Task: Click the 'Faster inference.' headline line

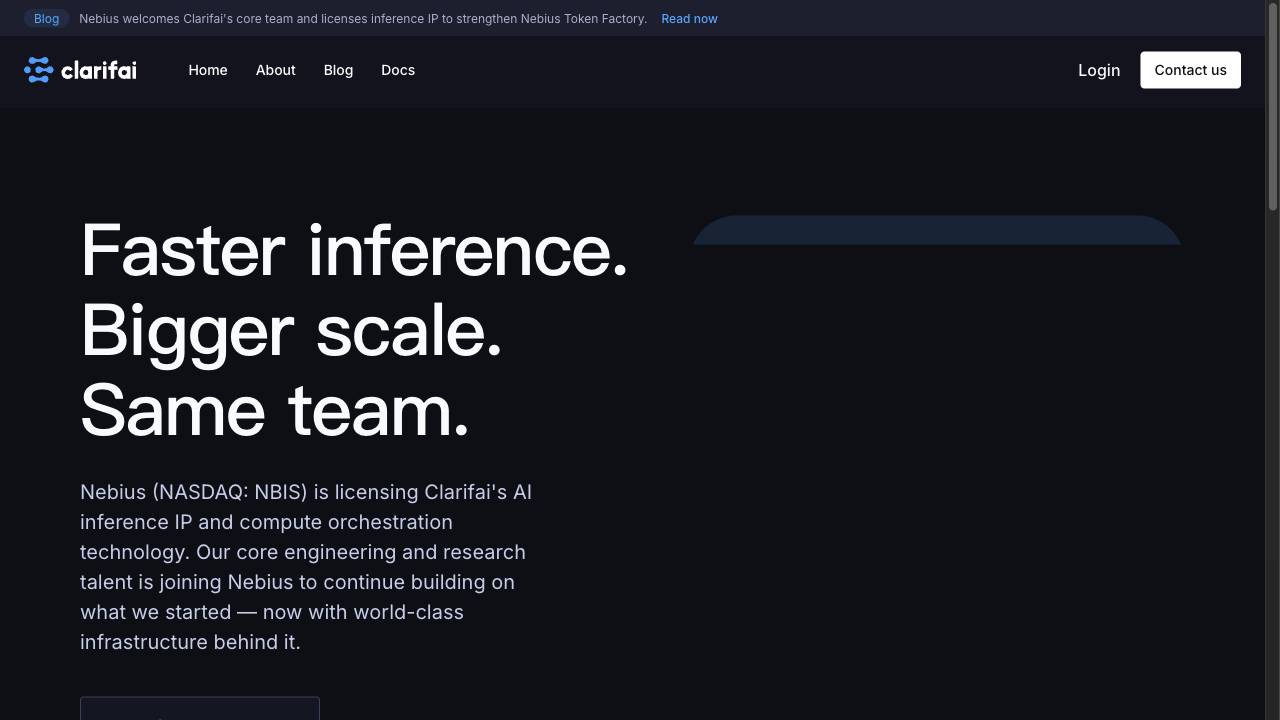Action: [354, 250]
